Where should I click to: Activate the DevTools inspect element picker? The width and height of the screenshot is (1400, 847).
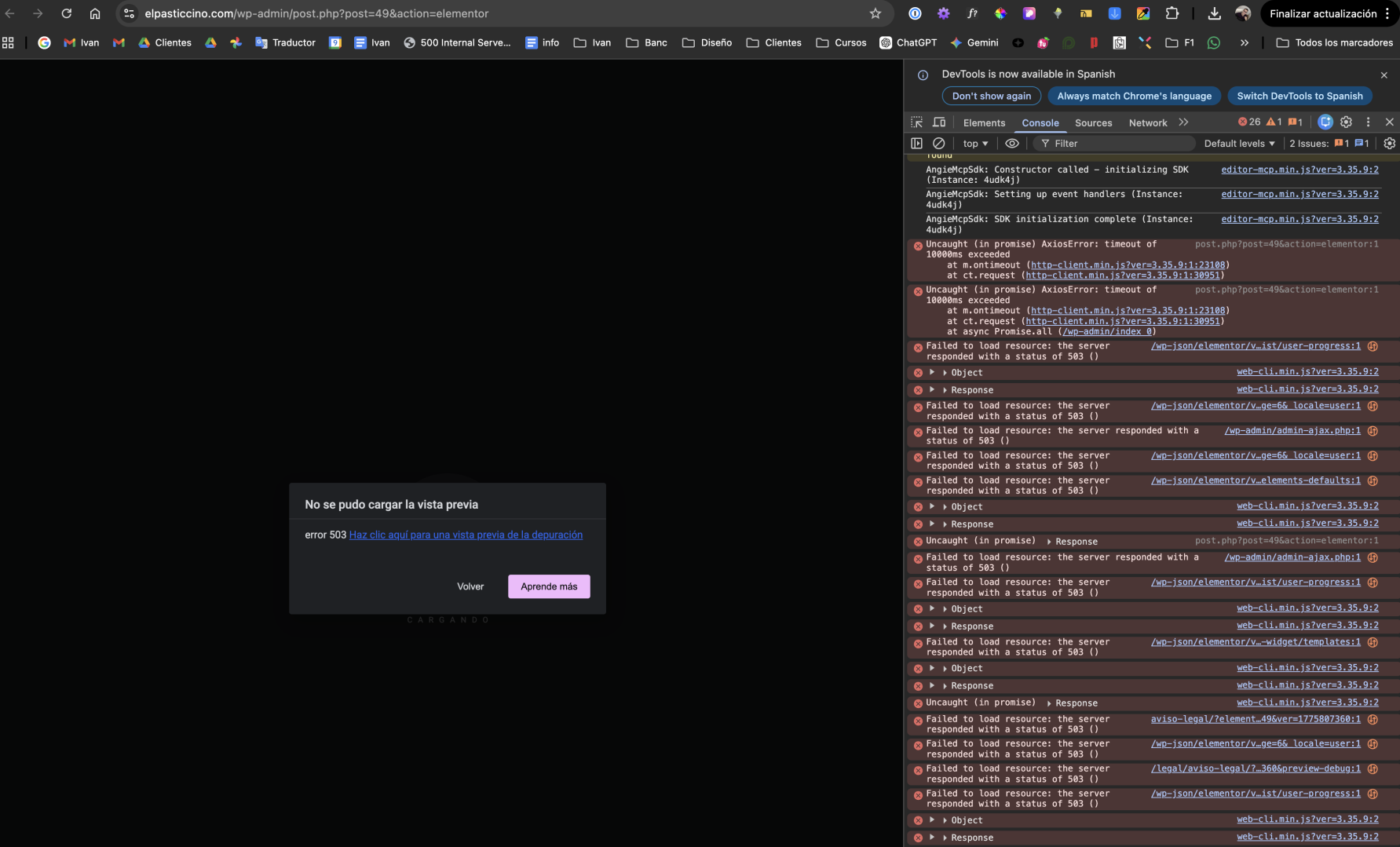coord(916,122)
